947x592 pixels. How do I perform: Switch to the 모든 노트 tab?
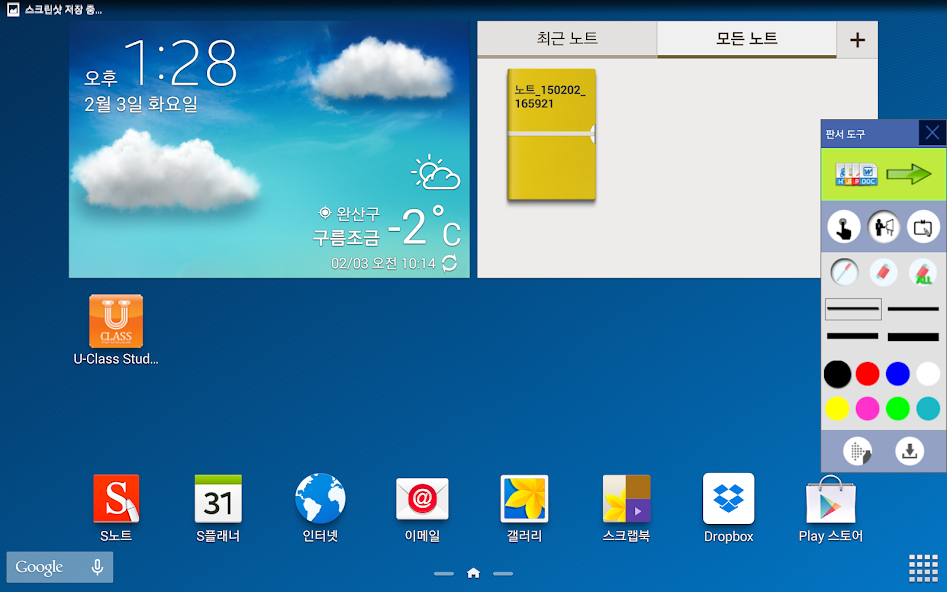click(x=746, y=39)
